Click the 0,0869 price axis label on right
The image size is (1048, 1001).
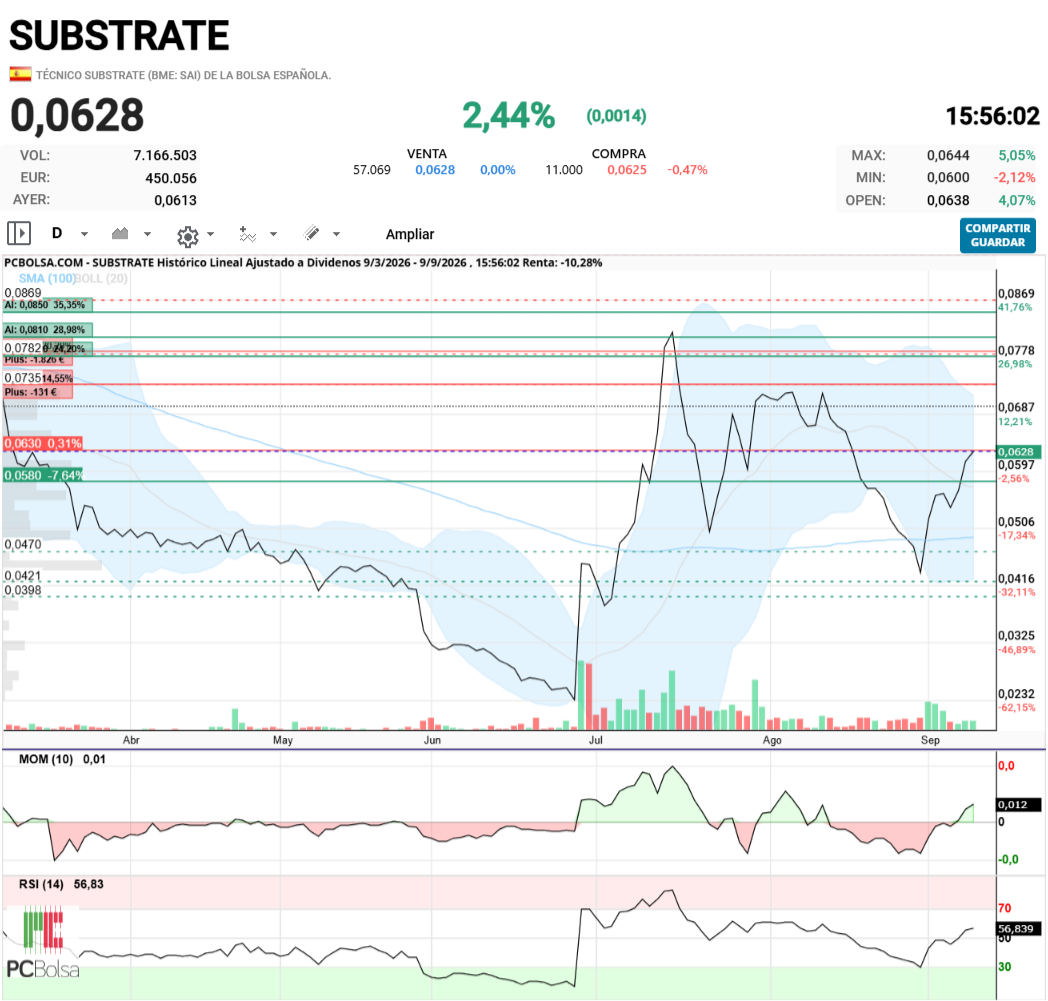[x=1016, y=293]
